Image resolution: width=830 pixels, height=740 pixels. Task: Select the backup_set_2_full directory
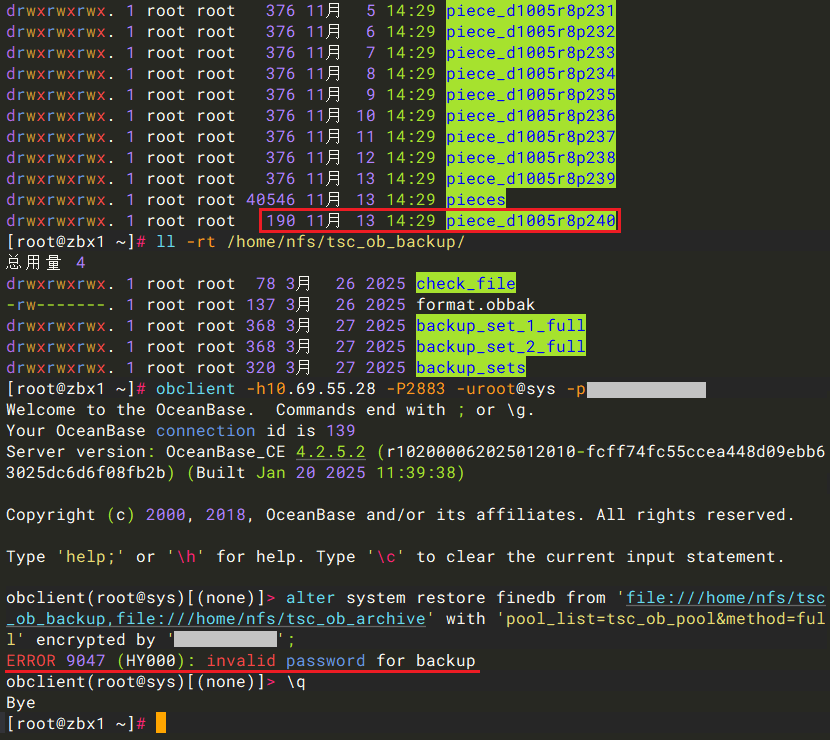click(x=500, y=347)
